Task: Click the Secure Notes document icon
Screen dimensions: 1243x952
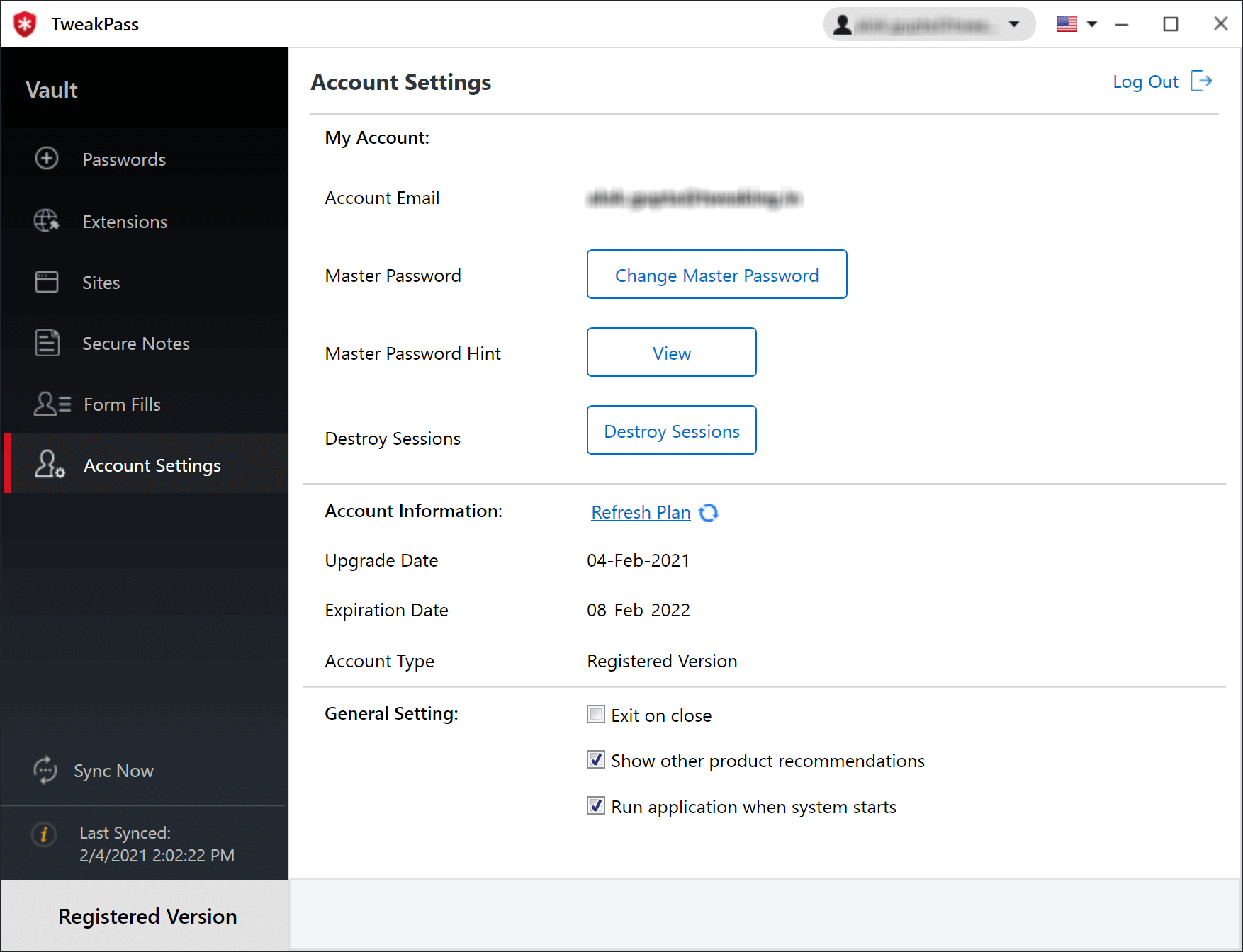Action: [46, 343]
